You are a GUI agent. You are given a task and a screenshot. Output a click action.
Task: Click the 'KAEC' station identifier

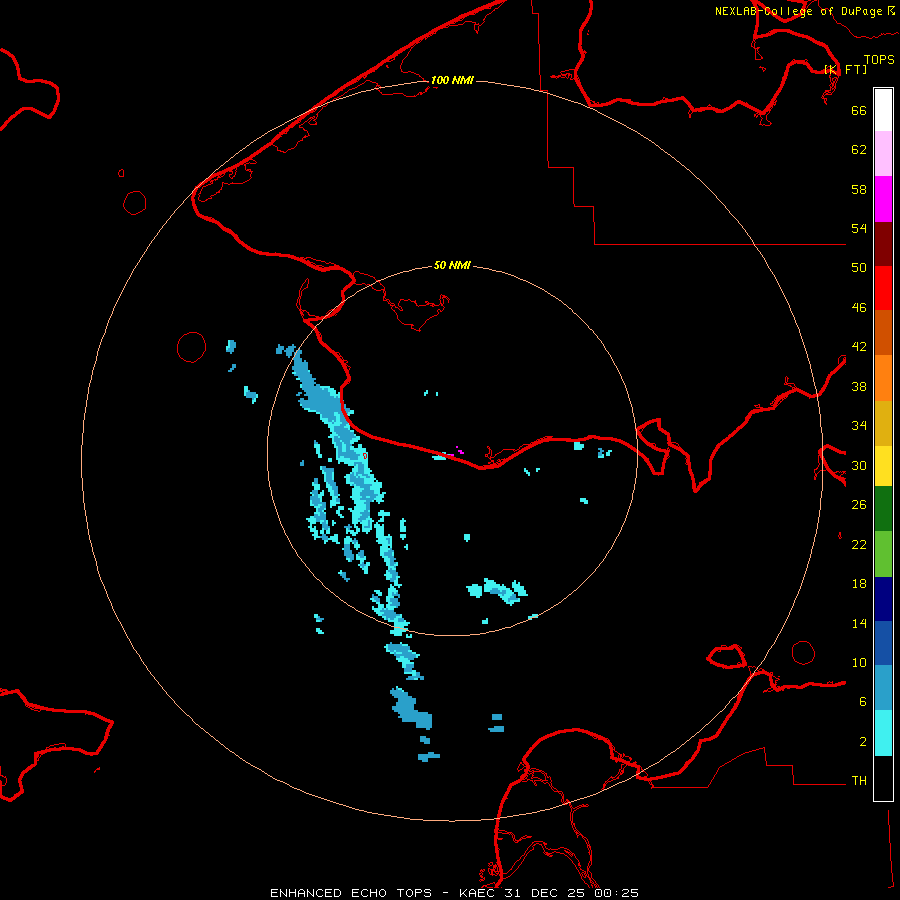pyautogui.click(x=479, y=893)
